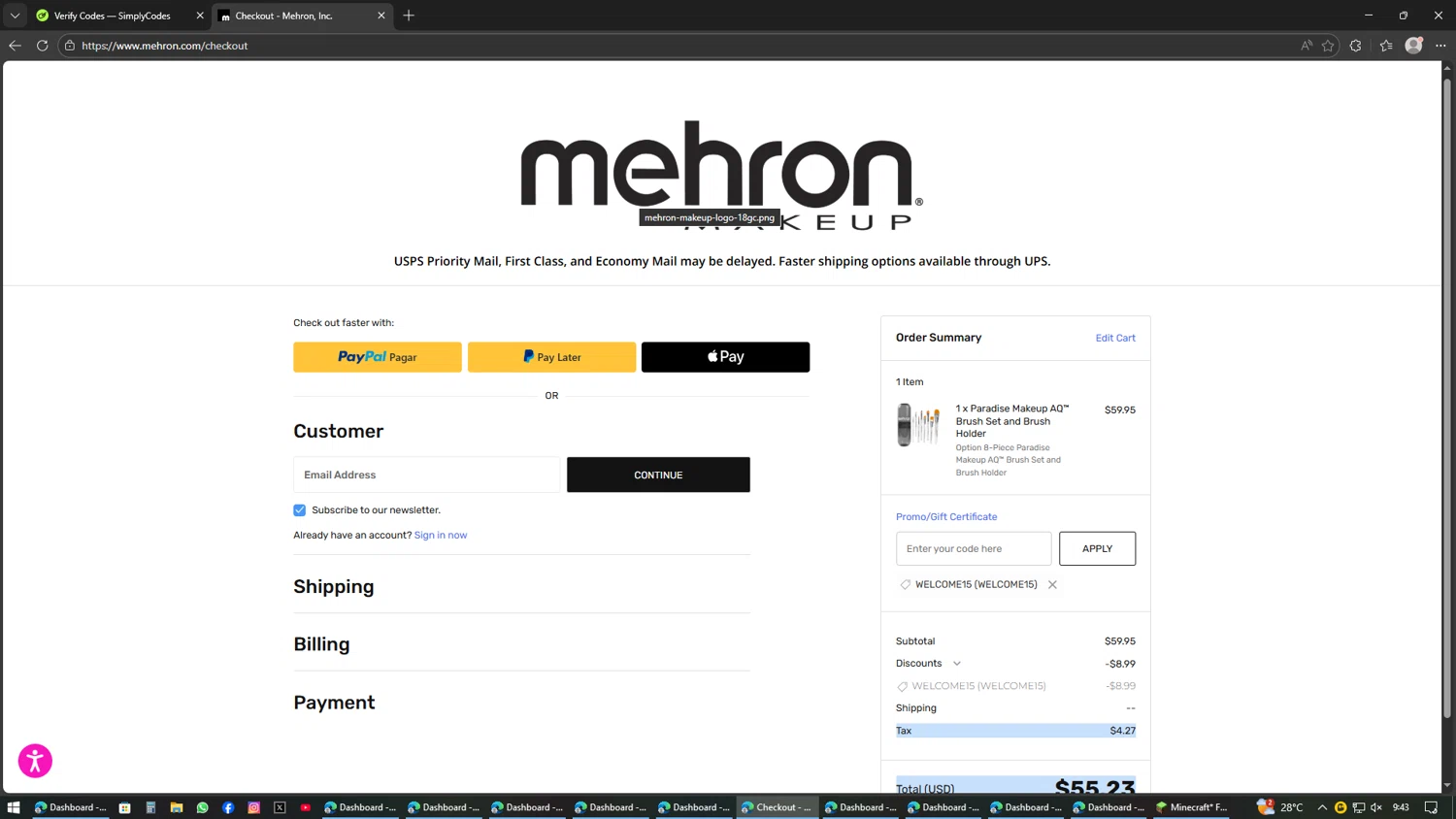Screen dimensions: 1456x819
Task: Select the Tax row amount $4.27
Action: pyautogui.click(x=1122, y=731)
